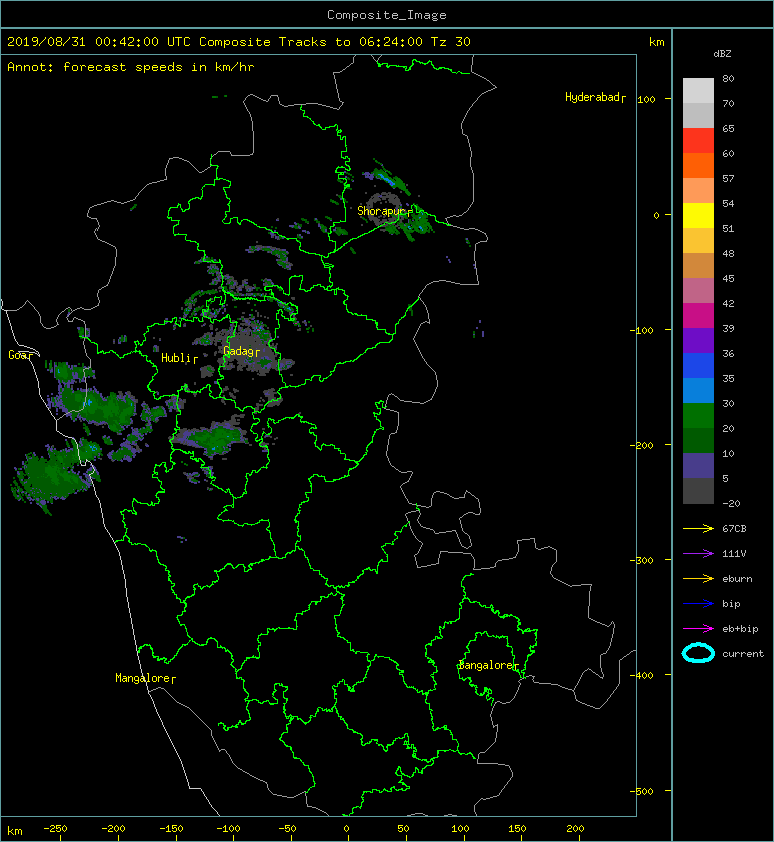Viewport: 774px width, 842px height.
Task: Click the 111V legend label
Action: click(x=734, y=554)
